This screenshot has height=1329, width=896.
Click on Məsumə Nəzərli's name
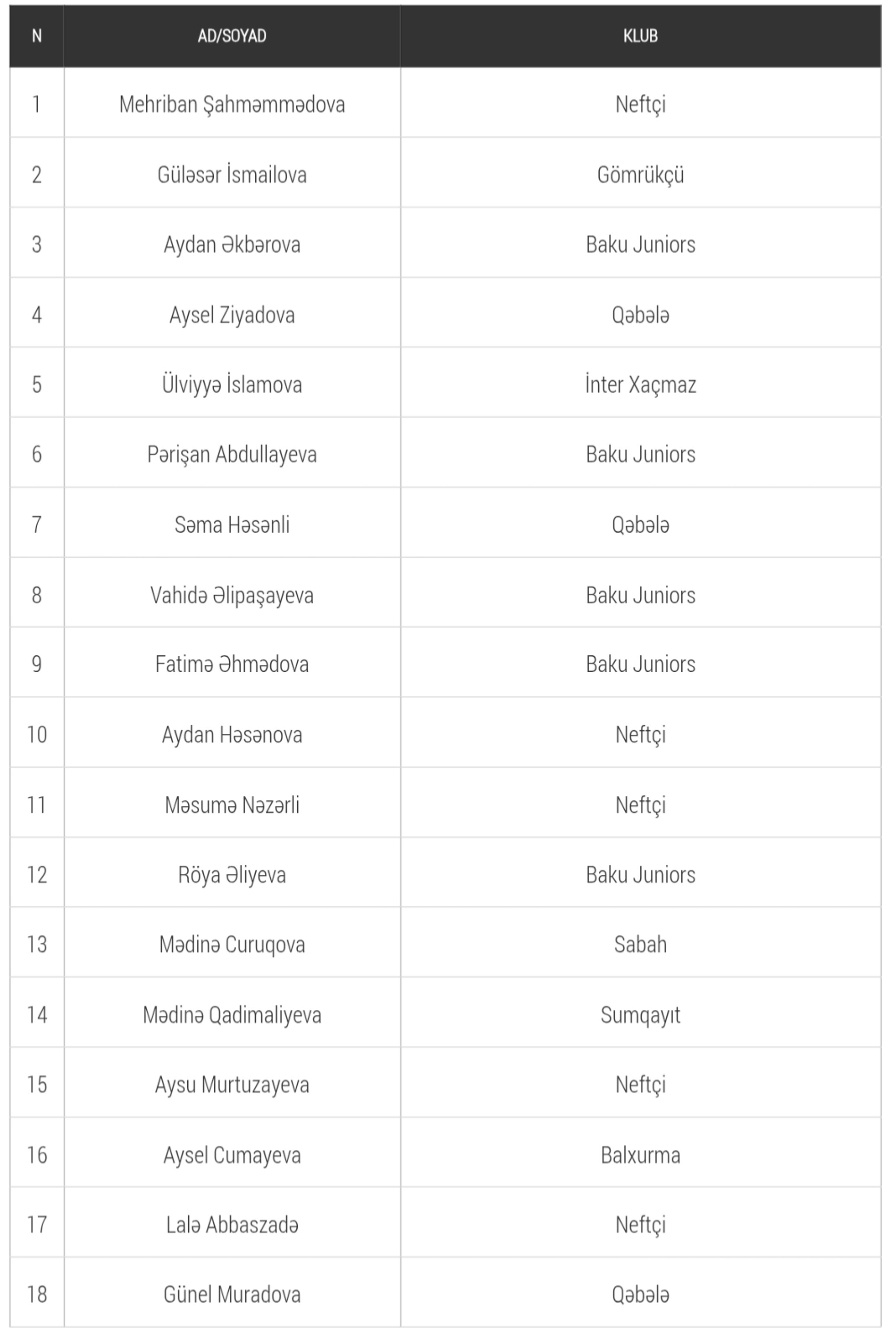click(x=232, y=805)
